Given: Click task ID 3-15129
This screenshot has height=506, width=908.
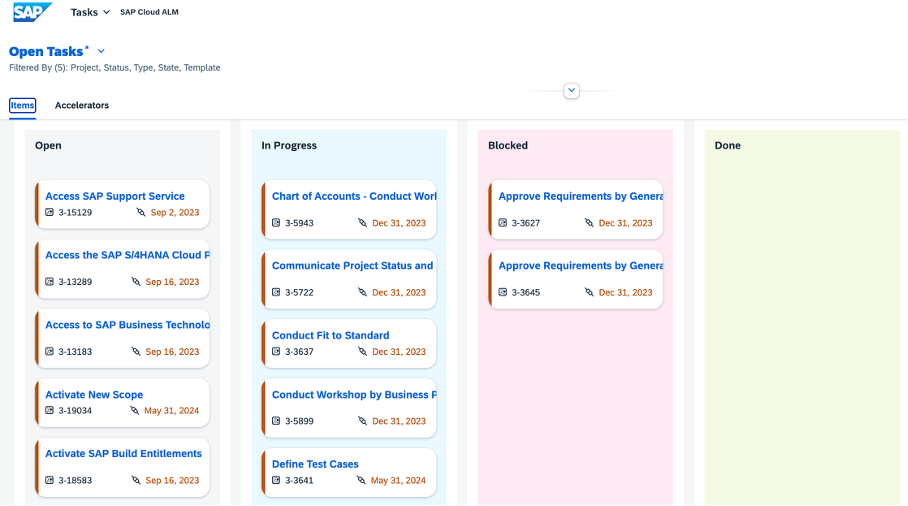Looking at the screenshot, I should pyautogui.click(x=75, y=212).
